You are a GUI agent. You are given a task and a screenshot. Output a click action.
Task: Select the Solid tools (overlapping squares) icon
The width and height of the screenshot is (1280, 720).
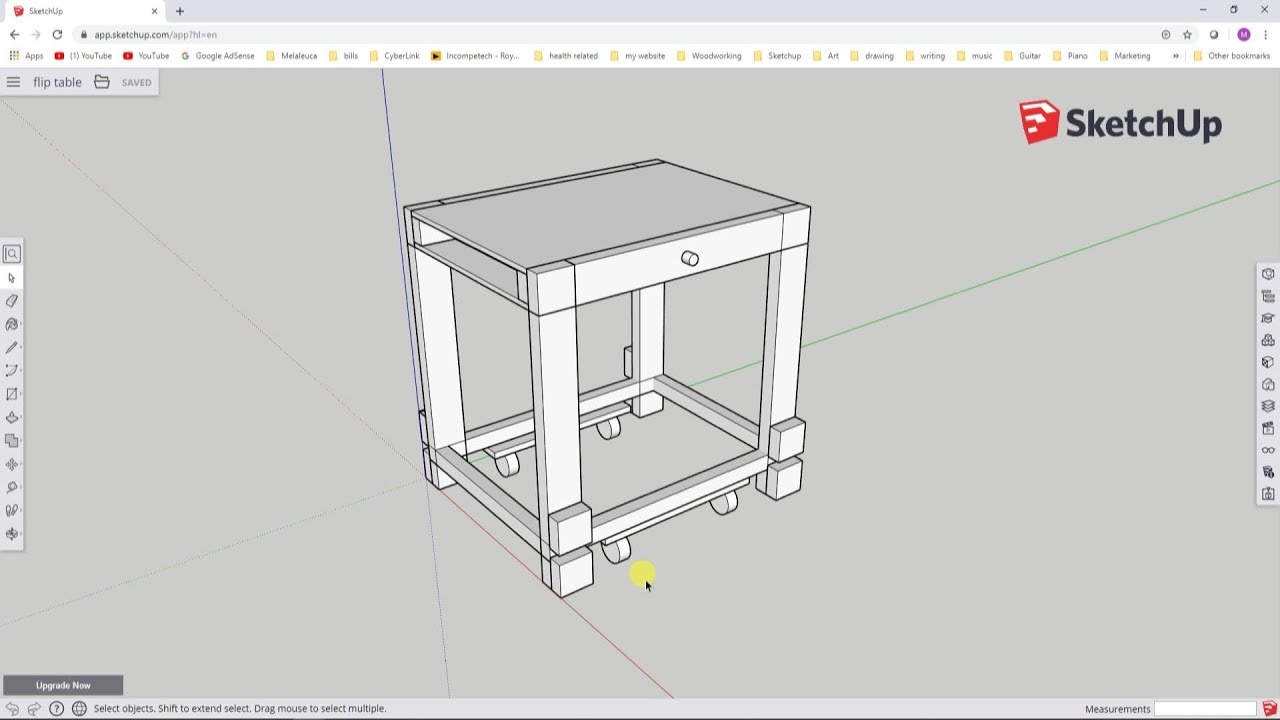coord(12,441)
